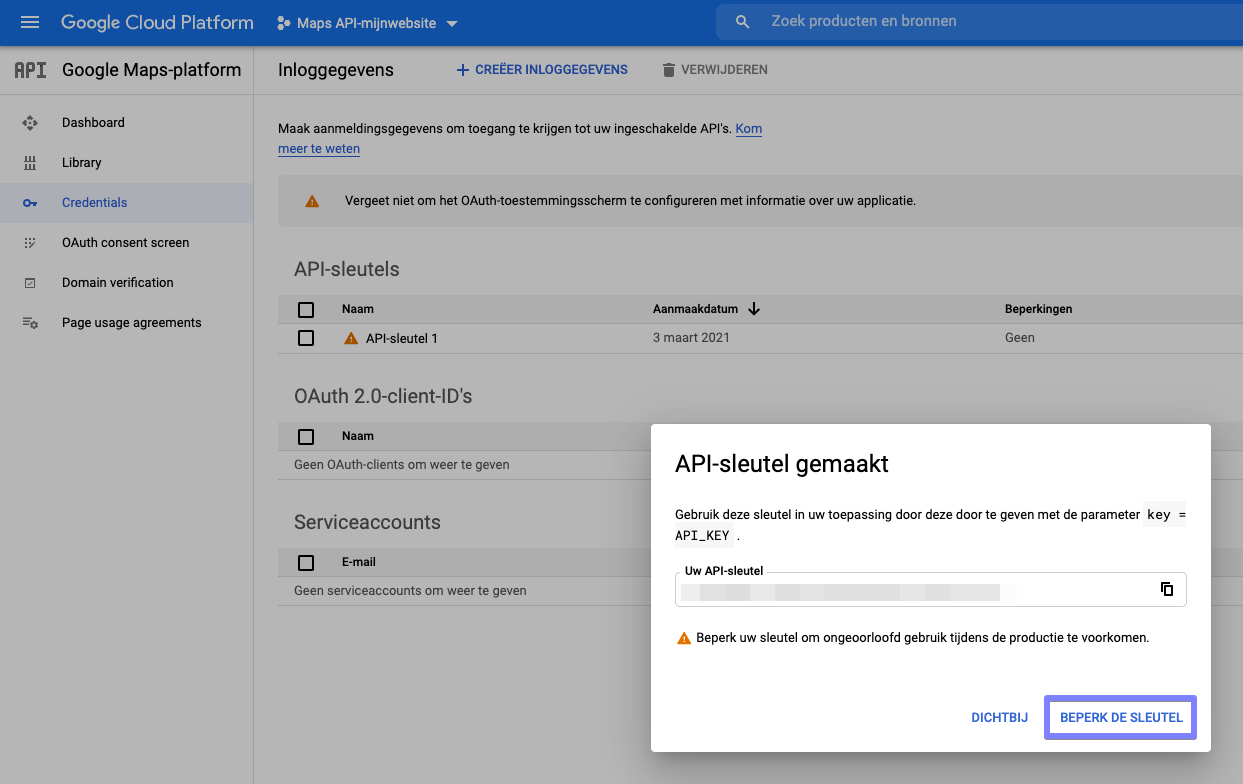Click the OAuth consent screen icon
This screenshot has height=784, width=1243.
[30, 243]
